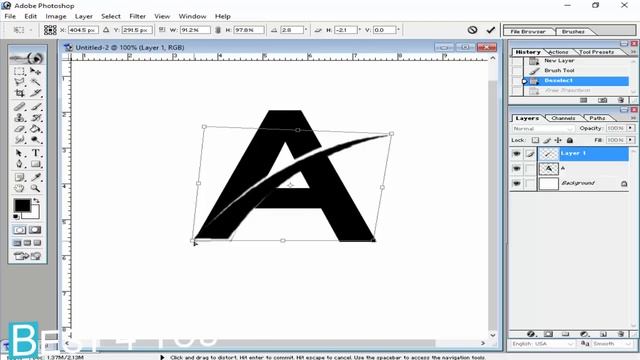Select the History Brush tool
Viewport: 640px width, 360px height.
click(x=36, y=118)
